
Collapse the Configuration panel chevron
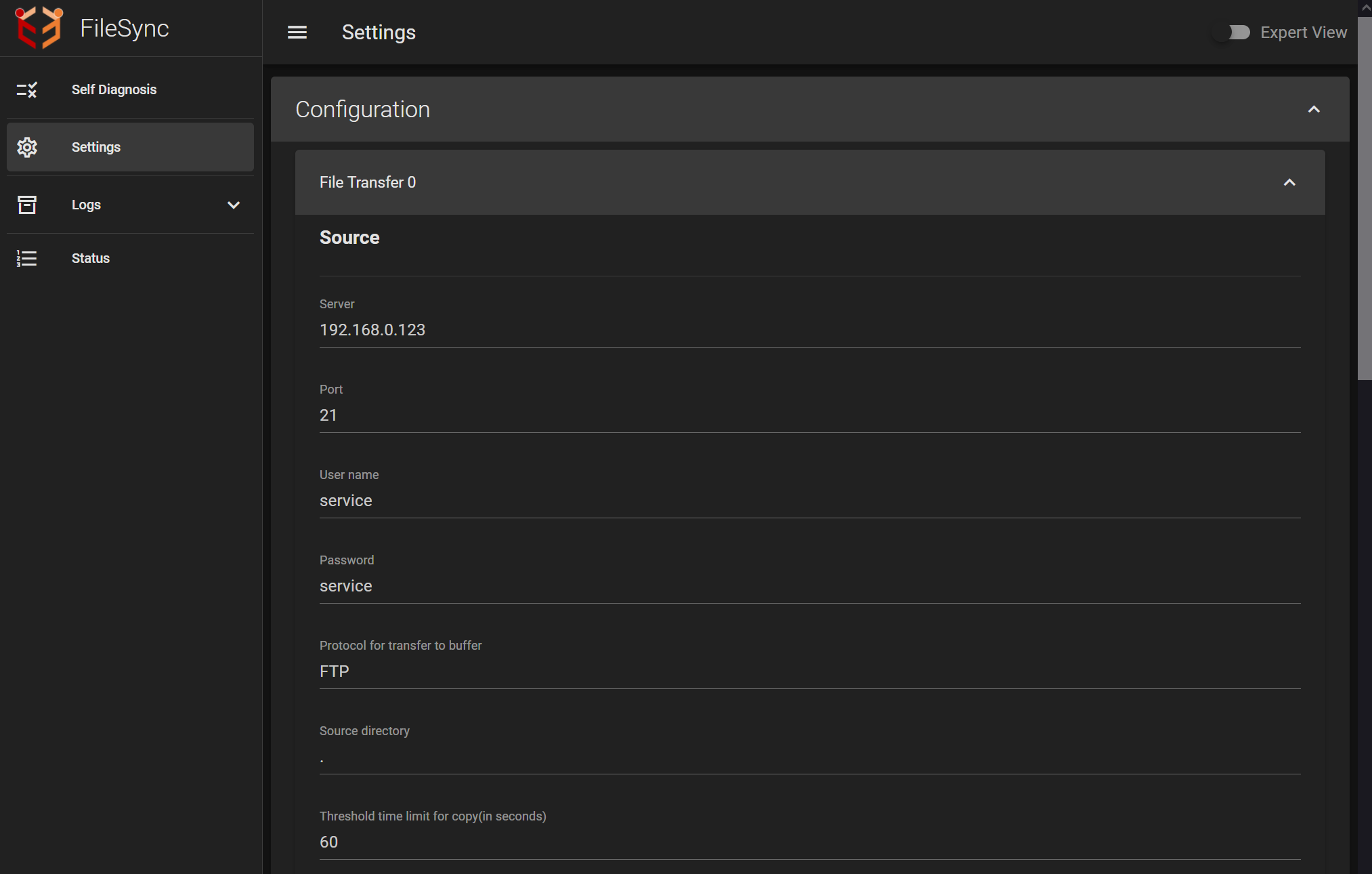pyautogui.click(x=1314, y=109)
